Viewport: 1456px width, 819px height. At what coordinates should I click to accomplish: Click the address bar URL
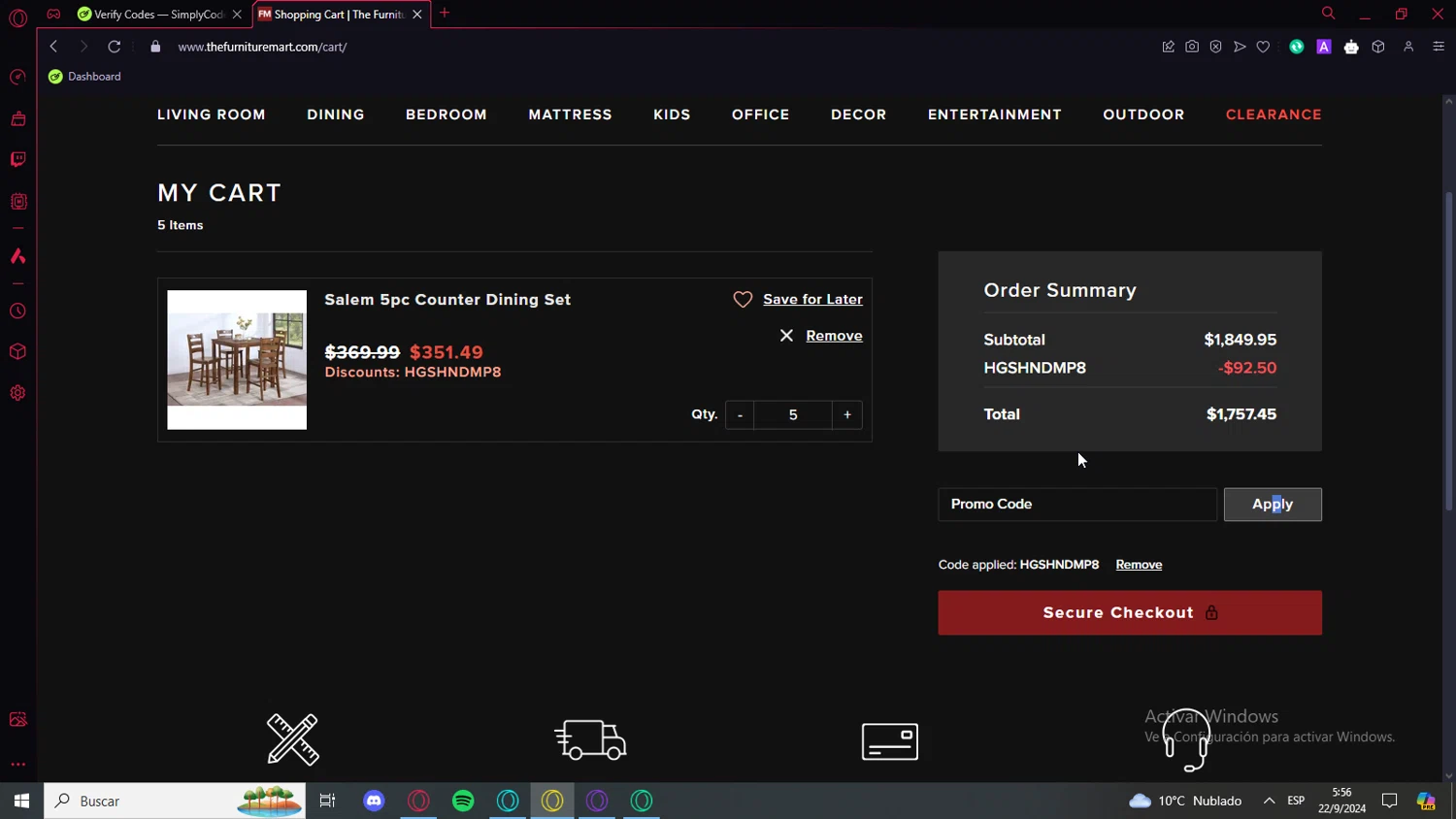262,47
